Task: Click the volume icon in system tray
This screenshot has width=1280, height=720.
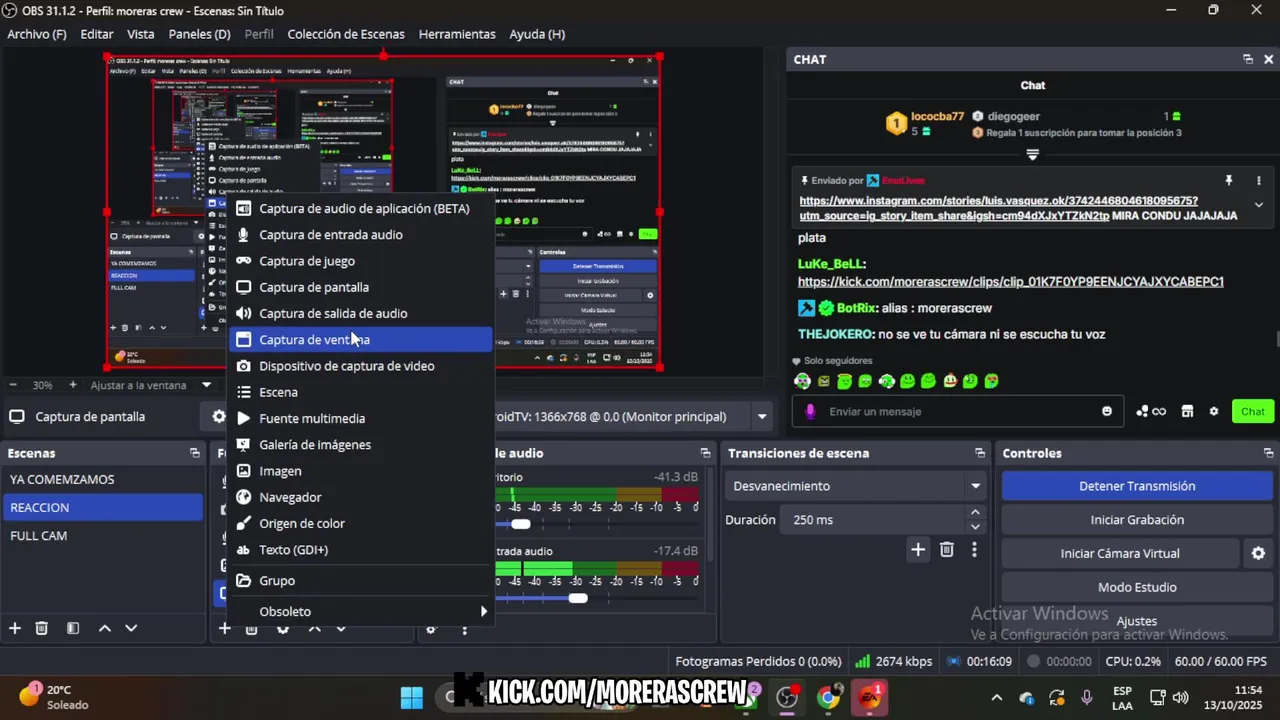Action: pos(1181,697)
